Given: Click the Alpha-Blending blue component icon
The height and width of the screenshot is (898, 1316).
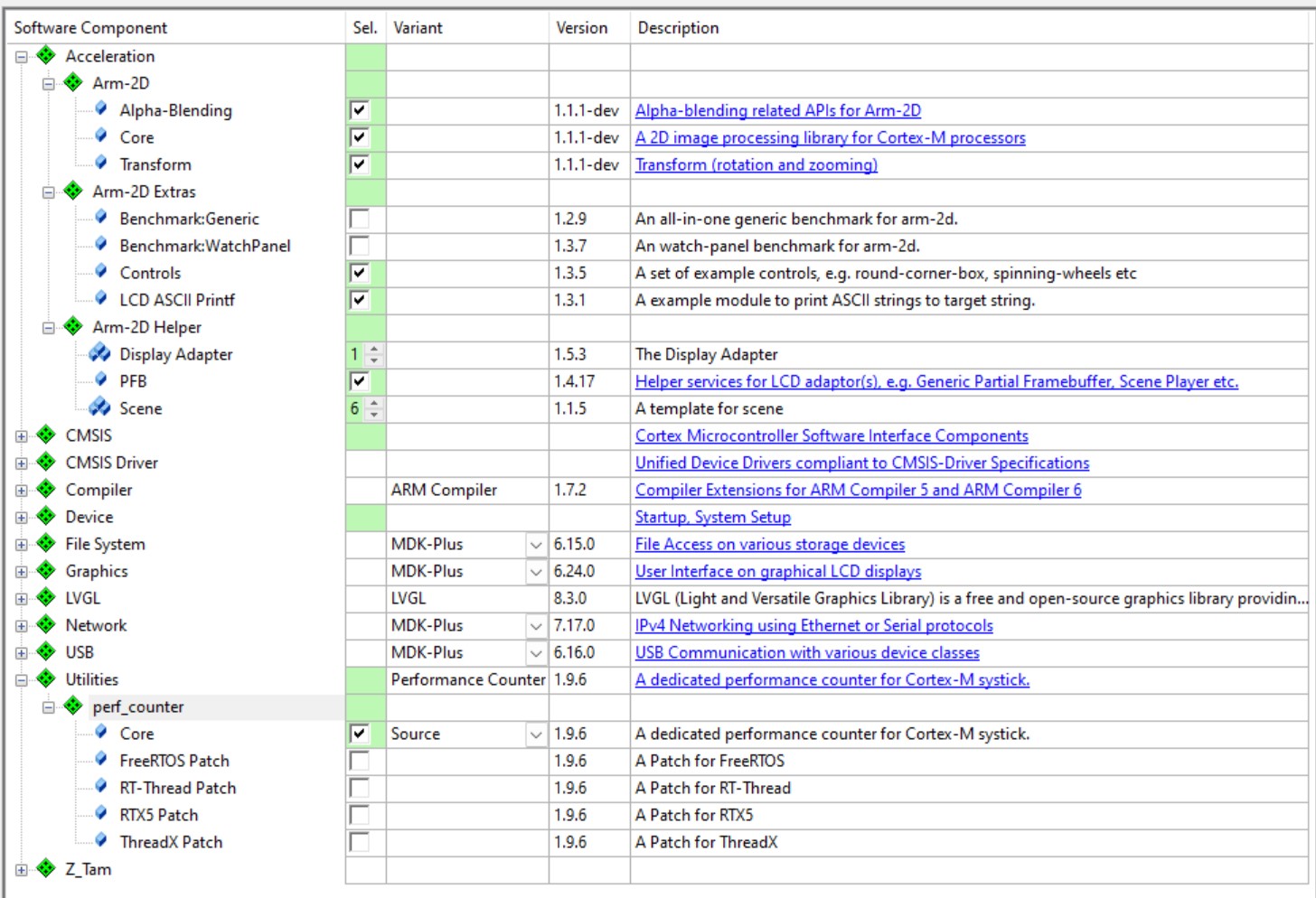Looking at the screenshot, I should 101,109.
